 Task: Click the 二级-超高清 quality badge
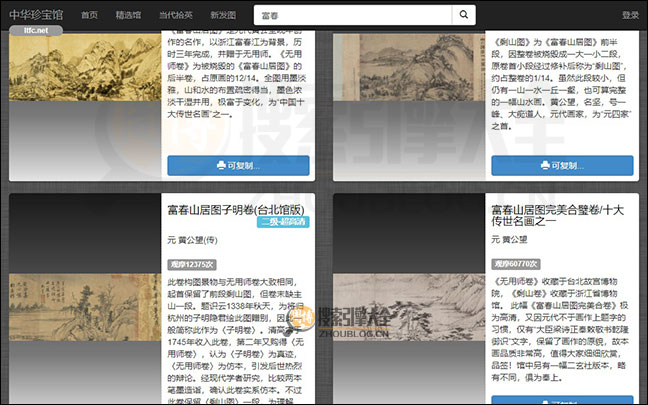(x=283, y=222)
